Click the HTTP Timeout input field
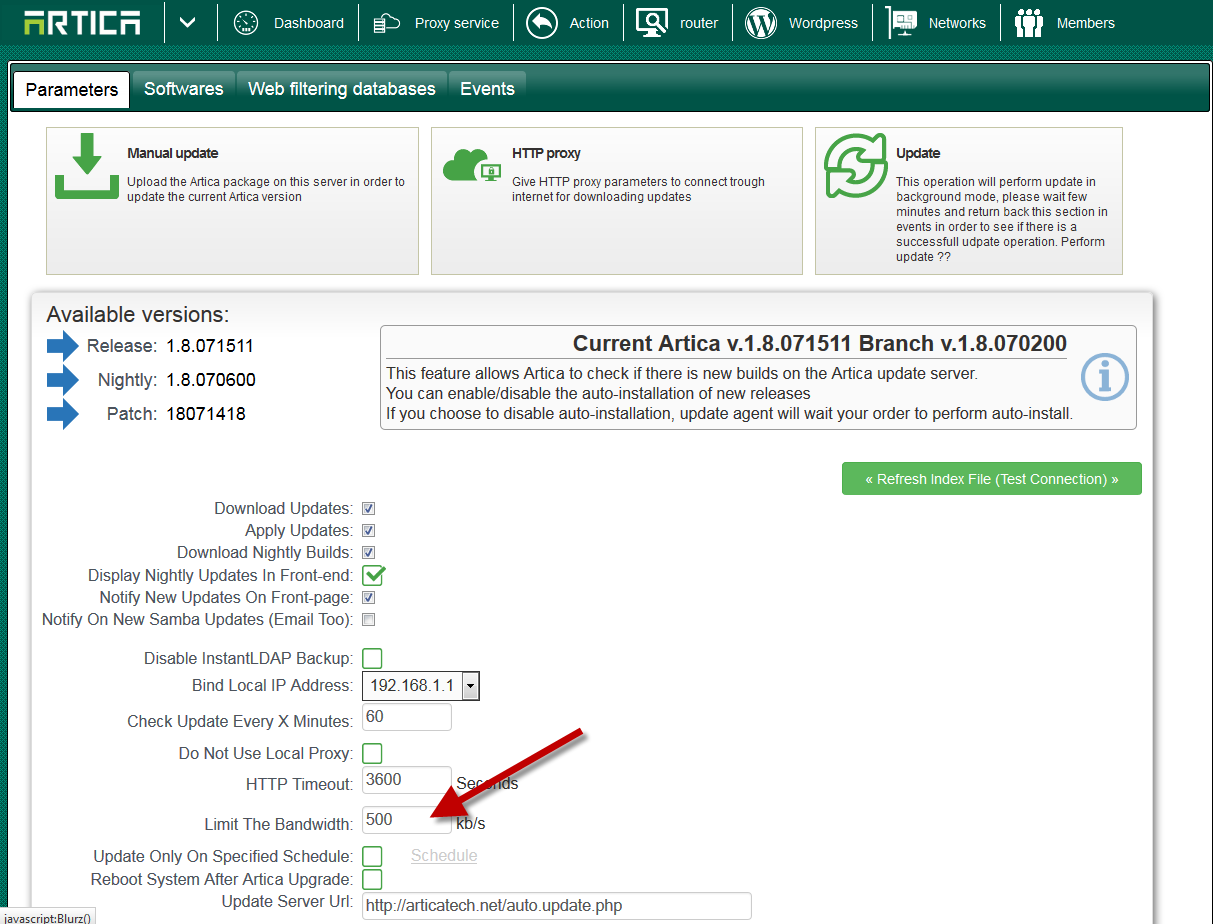The image size is (1213, 924). (x=407, y=780)
